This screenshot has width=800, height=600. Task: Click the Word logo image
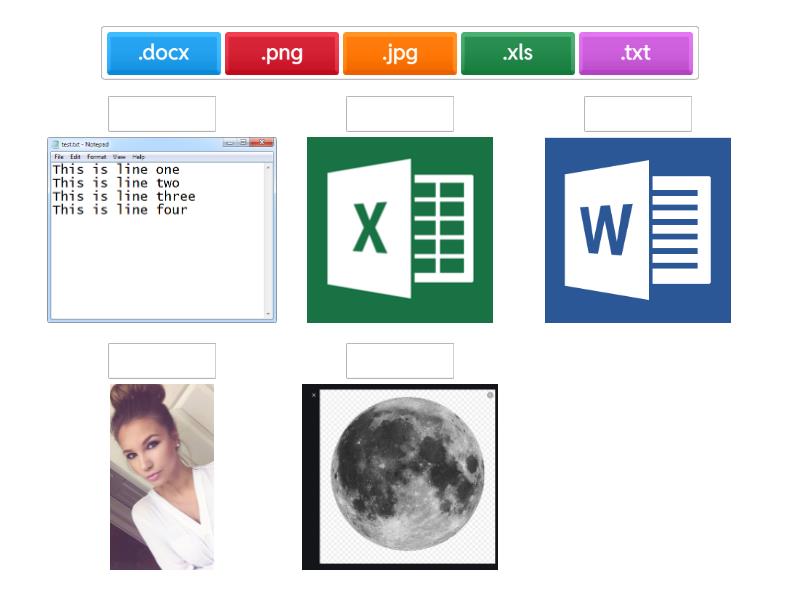tap(637, 230)
